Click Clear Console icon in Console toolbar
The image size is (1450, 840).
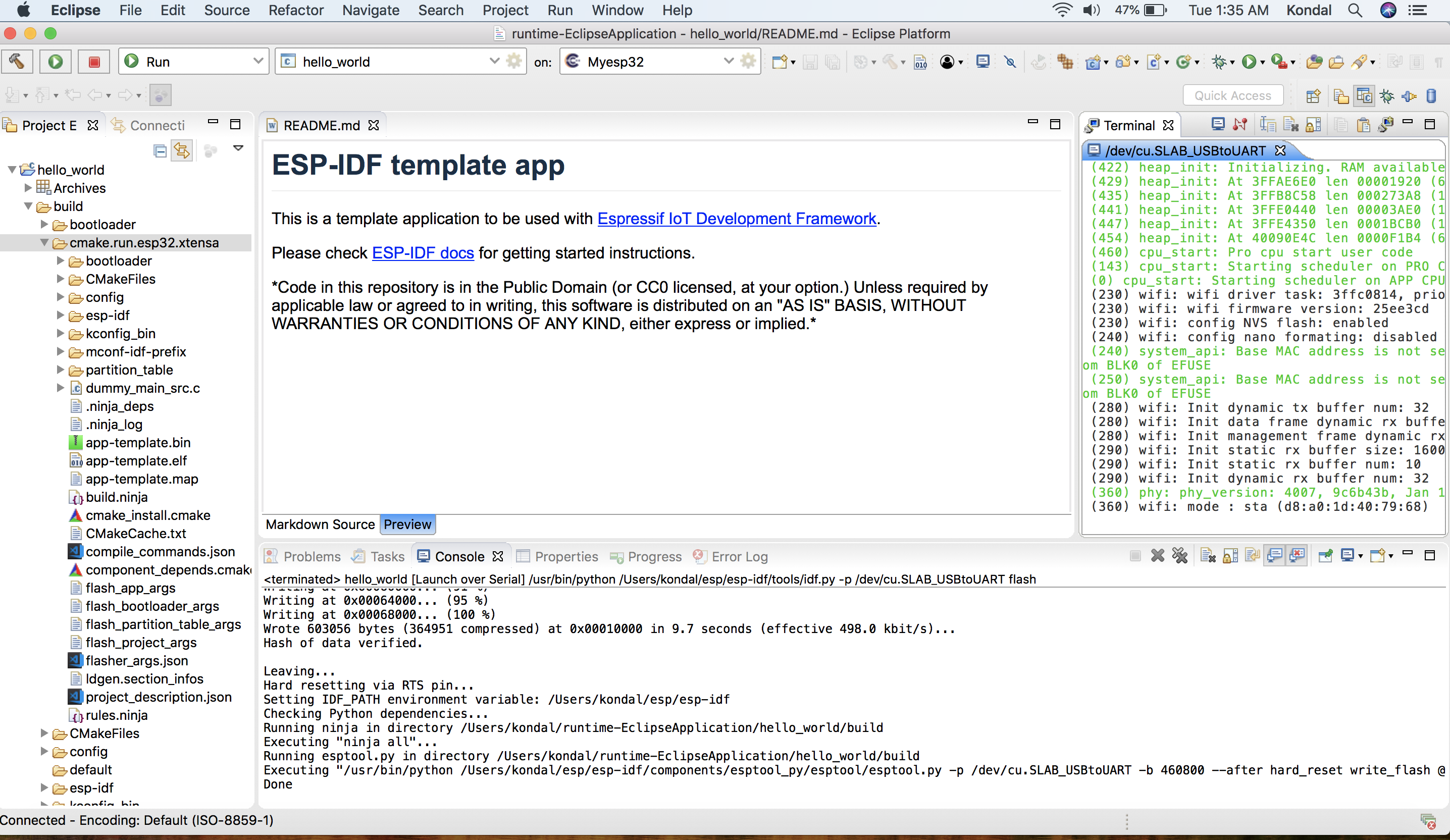tap(1208, 556)
